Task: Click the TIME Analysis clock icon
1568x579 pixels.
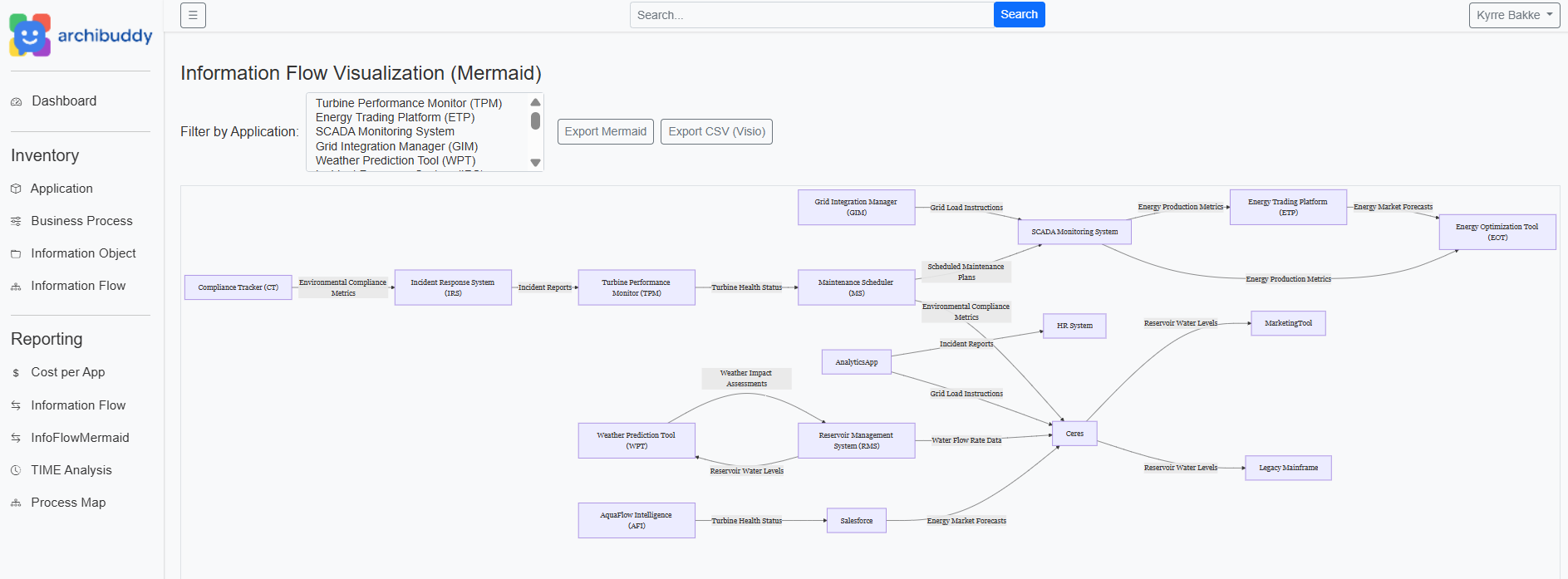Action: point(16,470)
